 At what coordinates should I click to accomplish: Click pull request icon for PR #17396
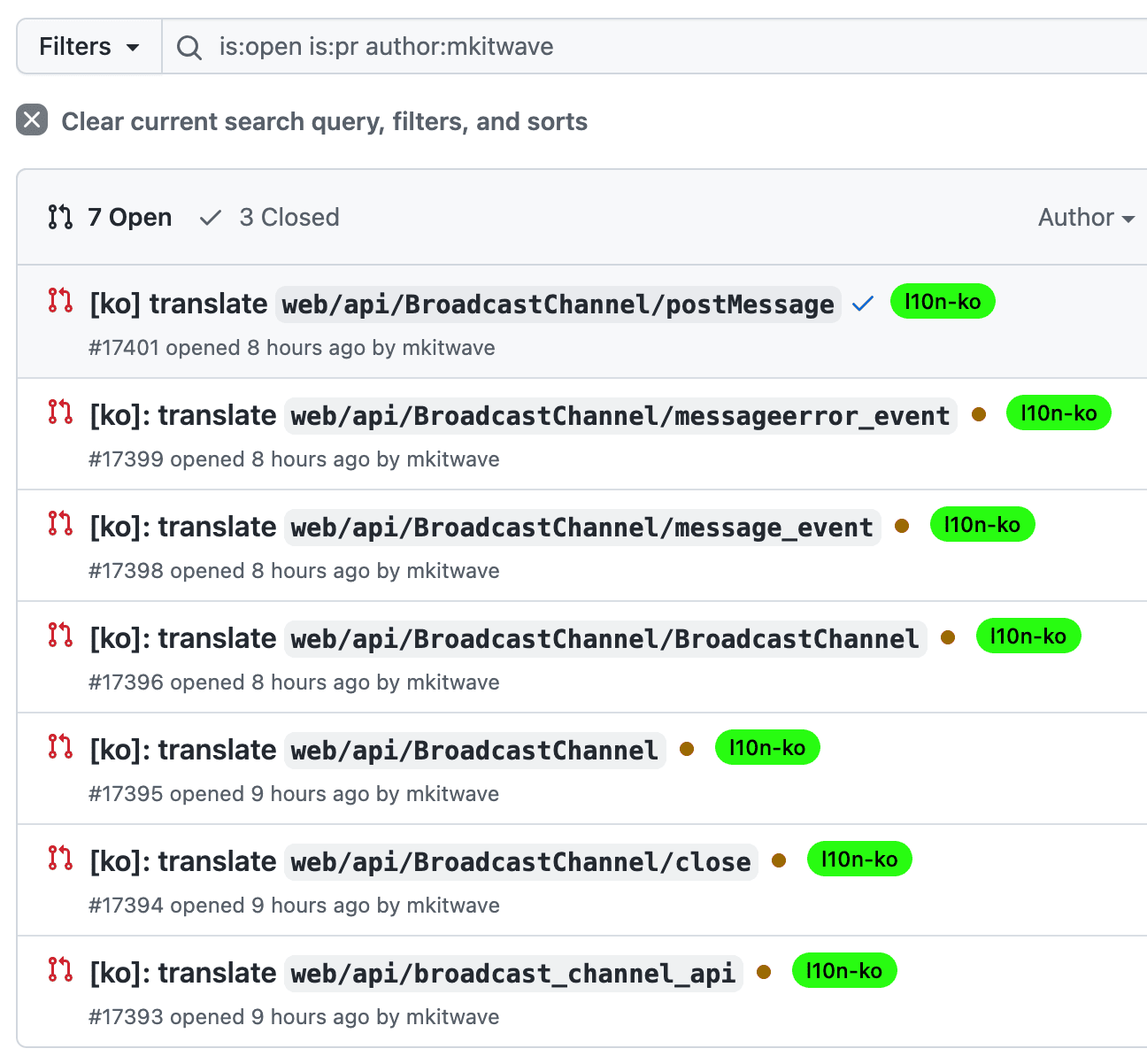click(60, 635)
